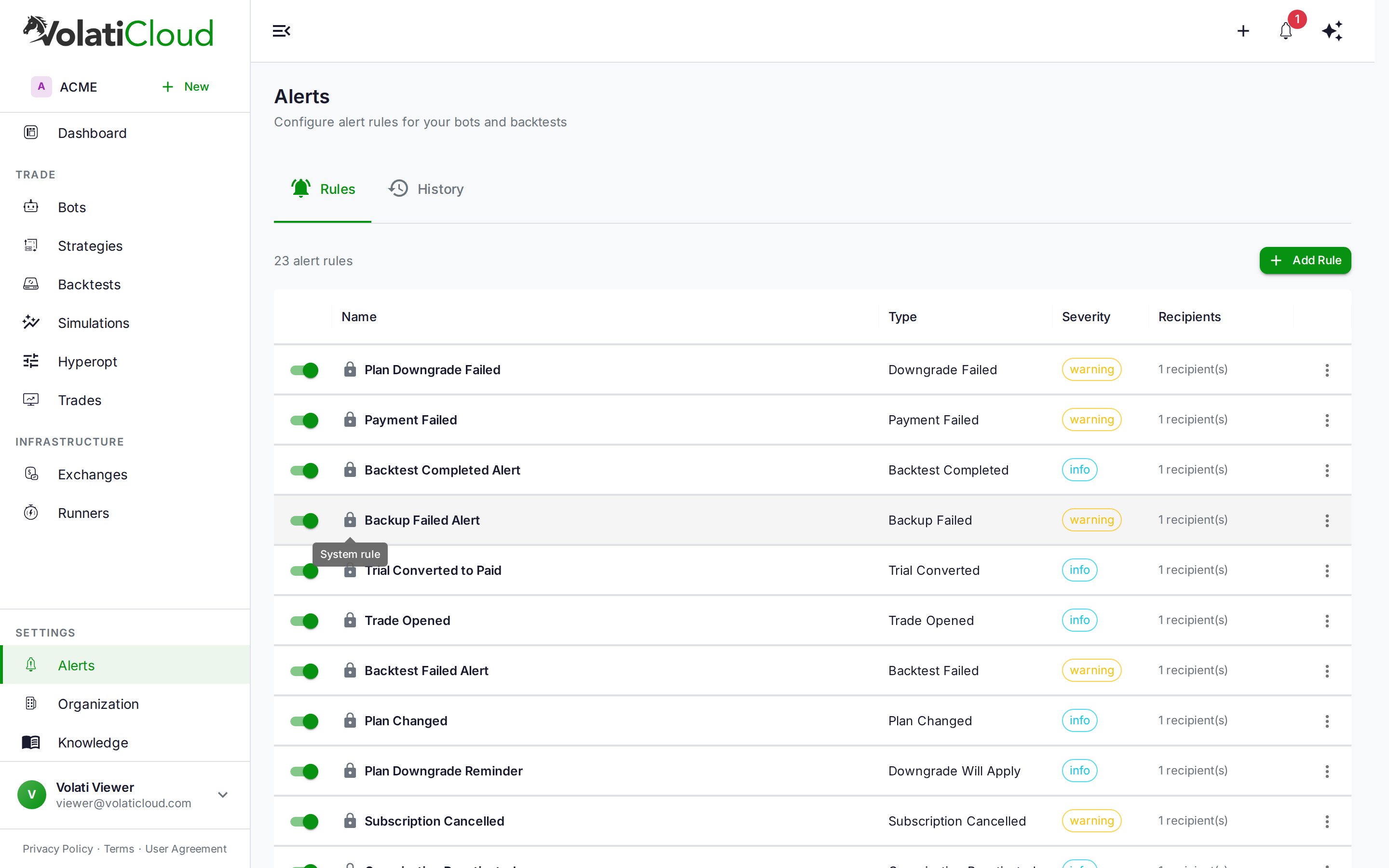Toggle the Plan Changed rule switch
Image resolution: width=1389 pixels, height=868 pixels.
click(x=304, y=721)
